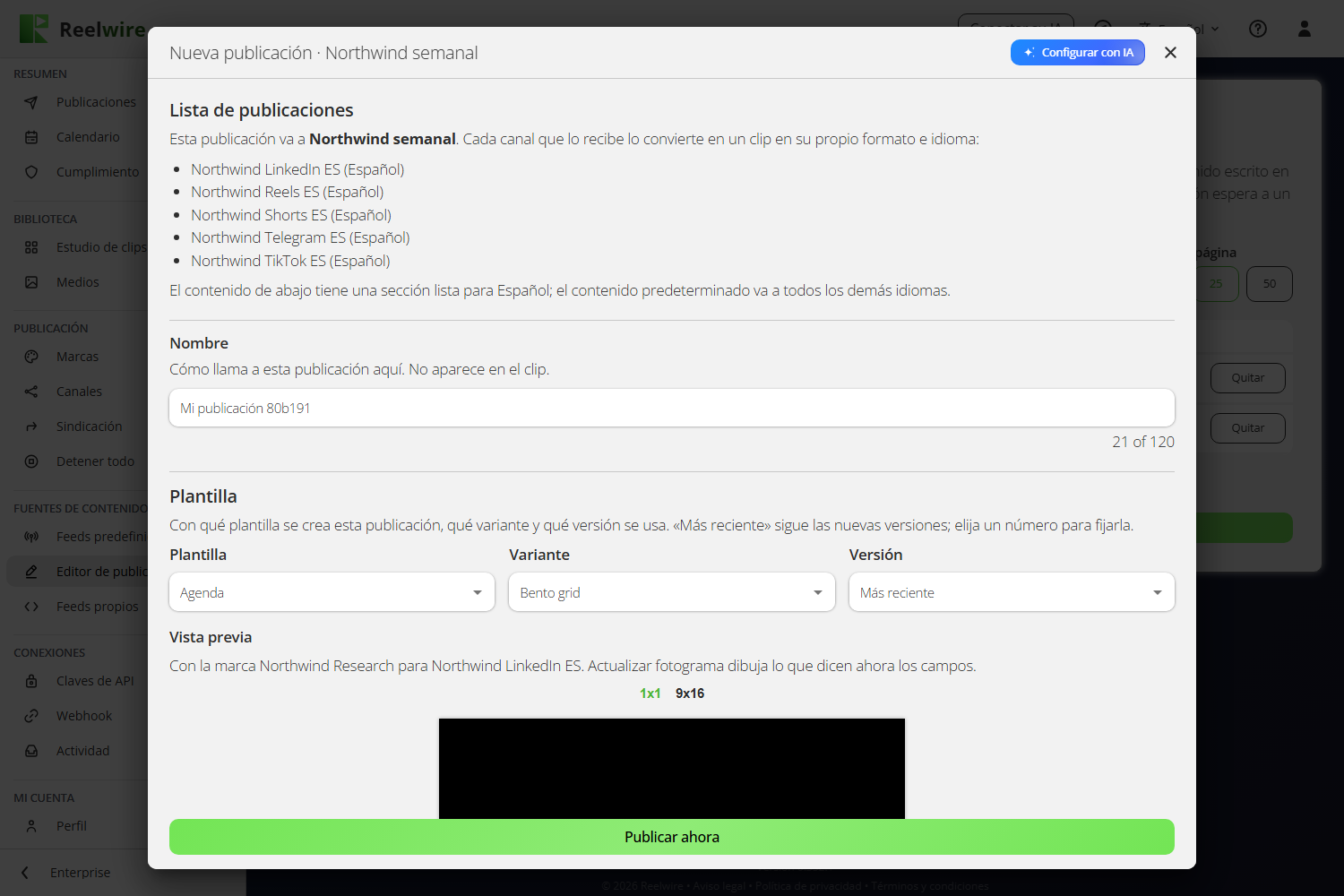Viewport: 1344px width, 896px height.
Task: Close the Nueva publicación dialog
Action: click(1170, 53)
